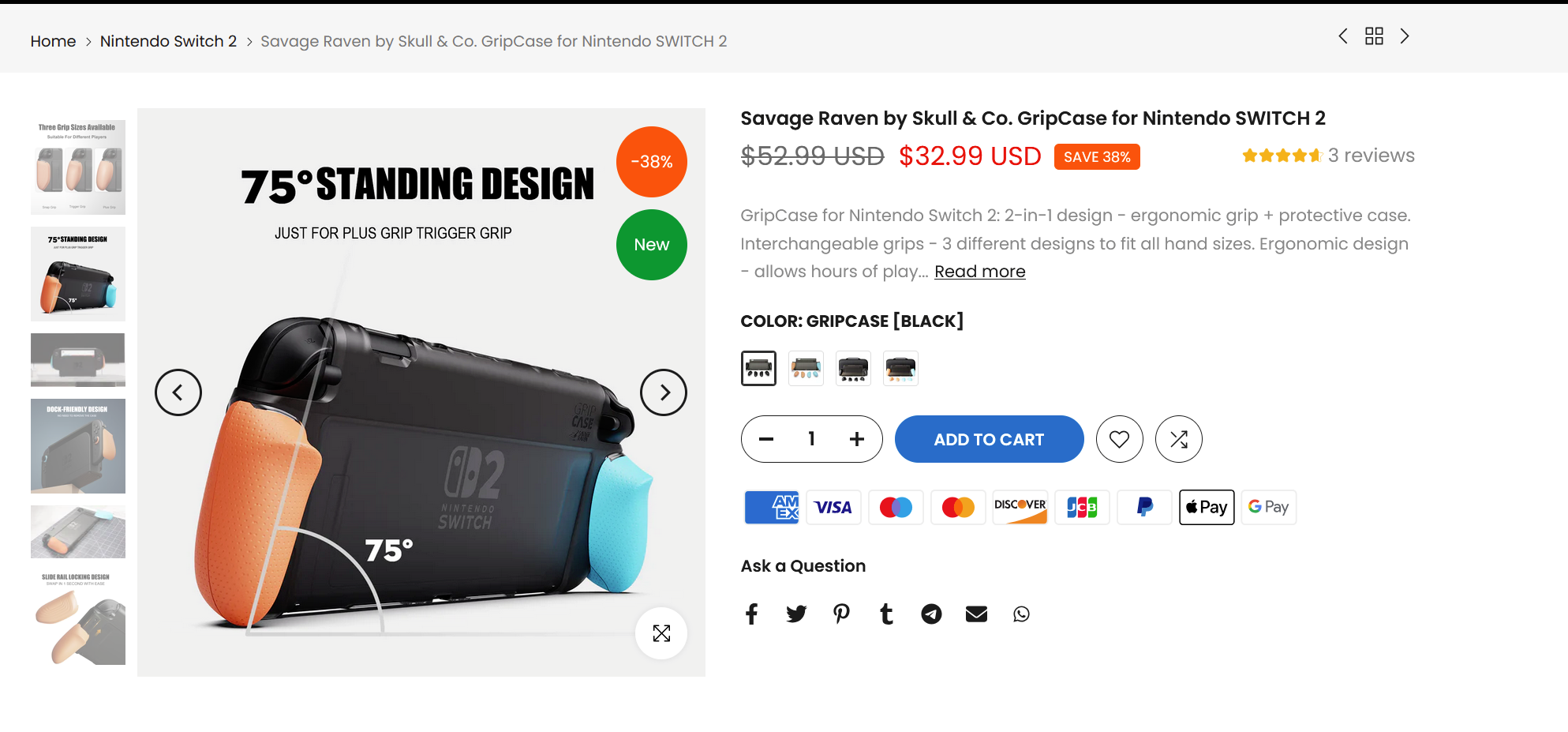Viewport: 1568px width, 732px height.
Task: Click the ADD TO CART button
Action: (989, 439)
